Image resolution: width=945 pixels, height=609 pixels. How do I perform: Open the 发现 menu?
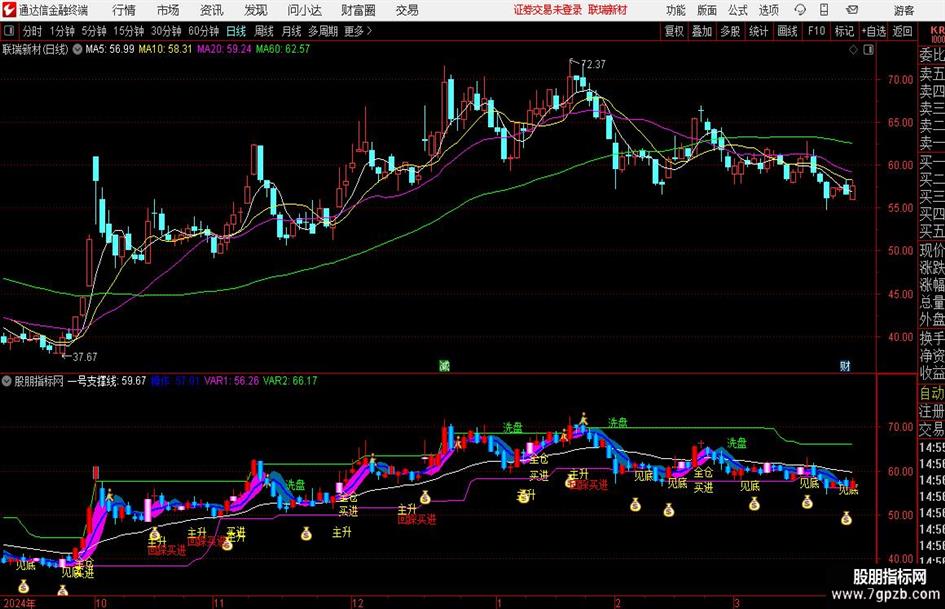pyautogui.click(x=256, y=10)
